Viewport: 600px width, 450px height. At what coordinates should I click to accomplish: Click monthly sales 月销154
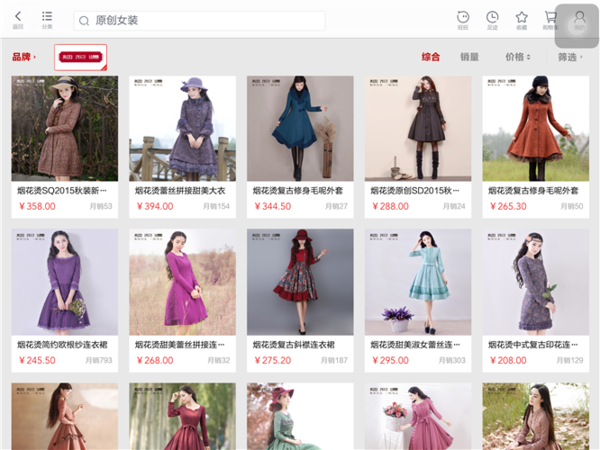(216, 206)
